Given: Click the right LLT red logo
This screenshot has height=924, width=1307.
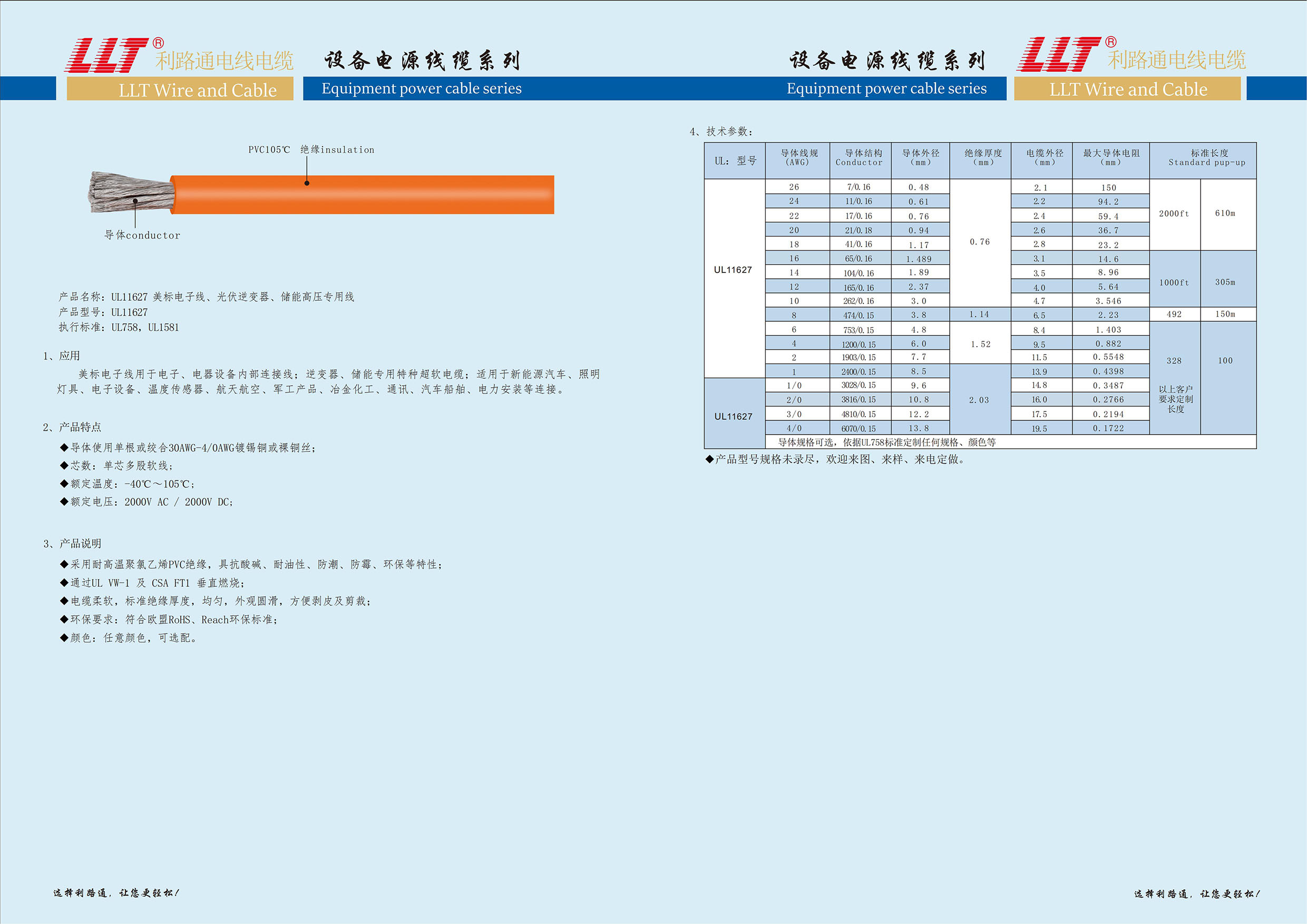Looking at the screenshot, I should click(x=1059, y=55).
